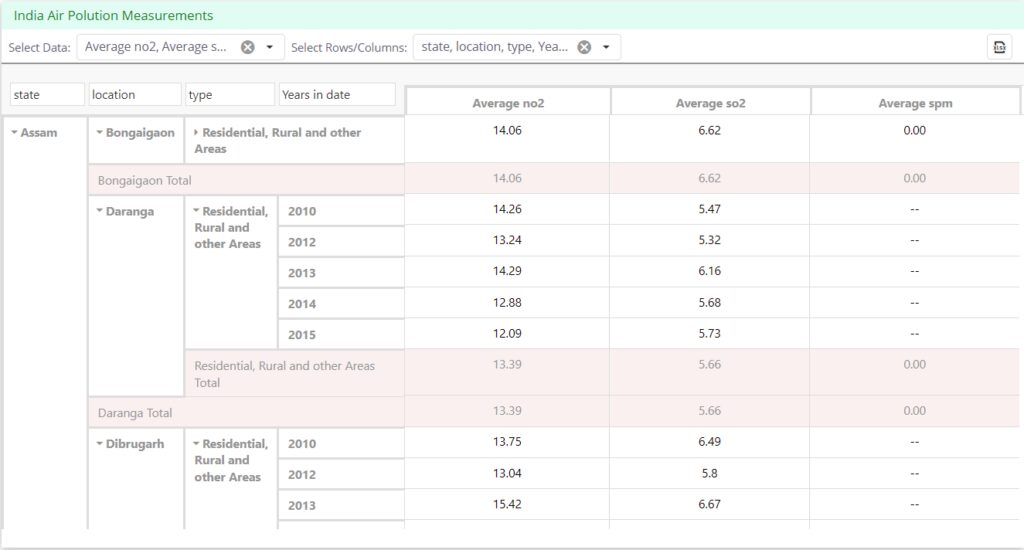Open the Select Rows/Columns dropdown arrow
1024x550 pixels.
[606, 47]
